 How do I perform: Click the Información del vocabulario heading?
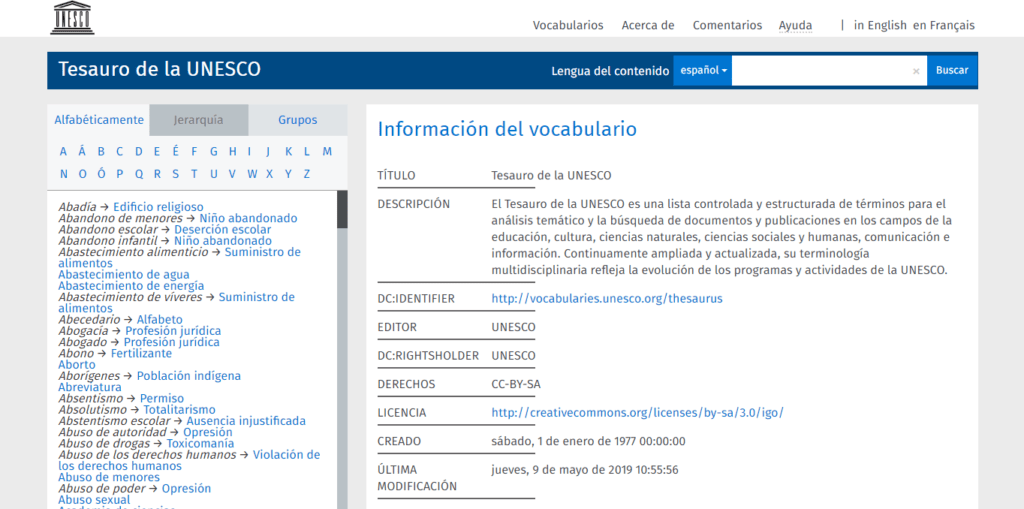(507, 129)
